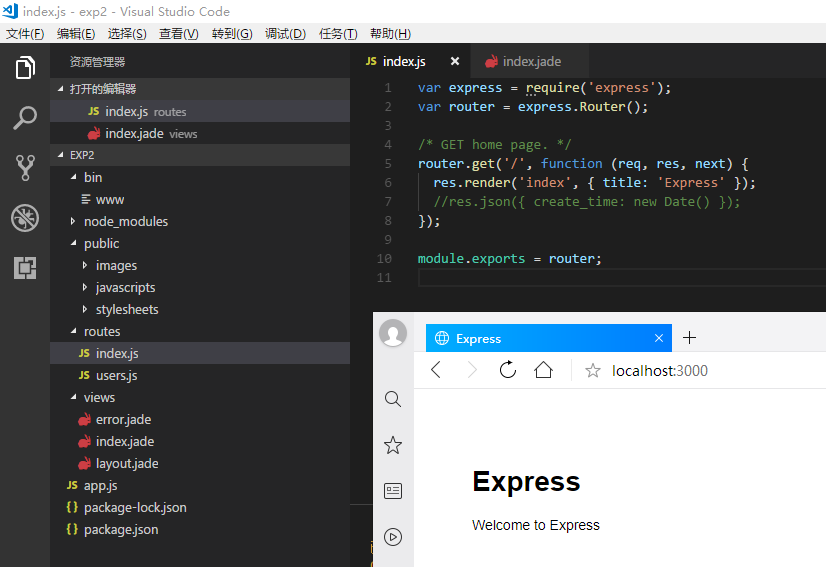This screenshot has height=567, width=826.
Task: Click the browser home button
Action: click(x=543, y=371)
